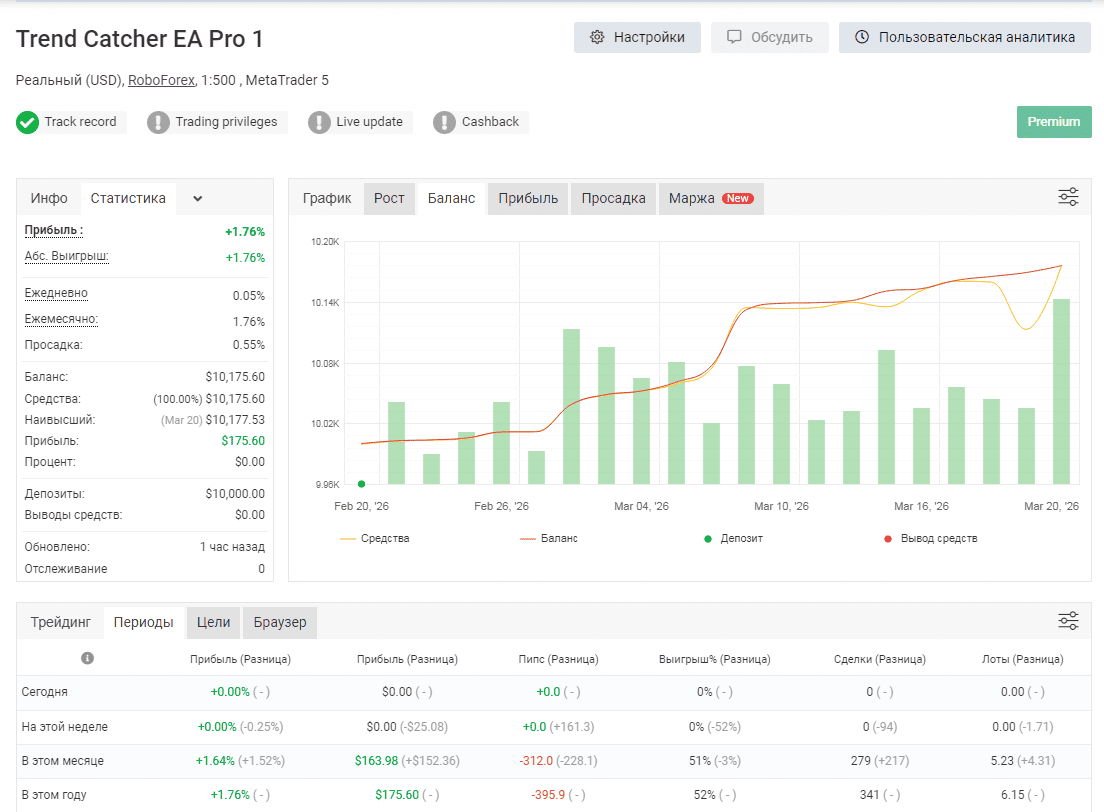The width and height of the screenshot is (1104, 812).
Task: Click the Live update label
Action: (x=370, y=122)
